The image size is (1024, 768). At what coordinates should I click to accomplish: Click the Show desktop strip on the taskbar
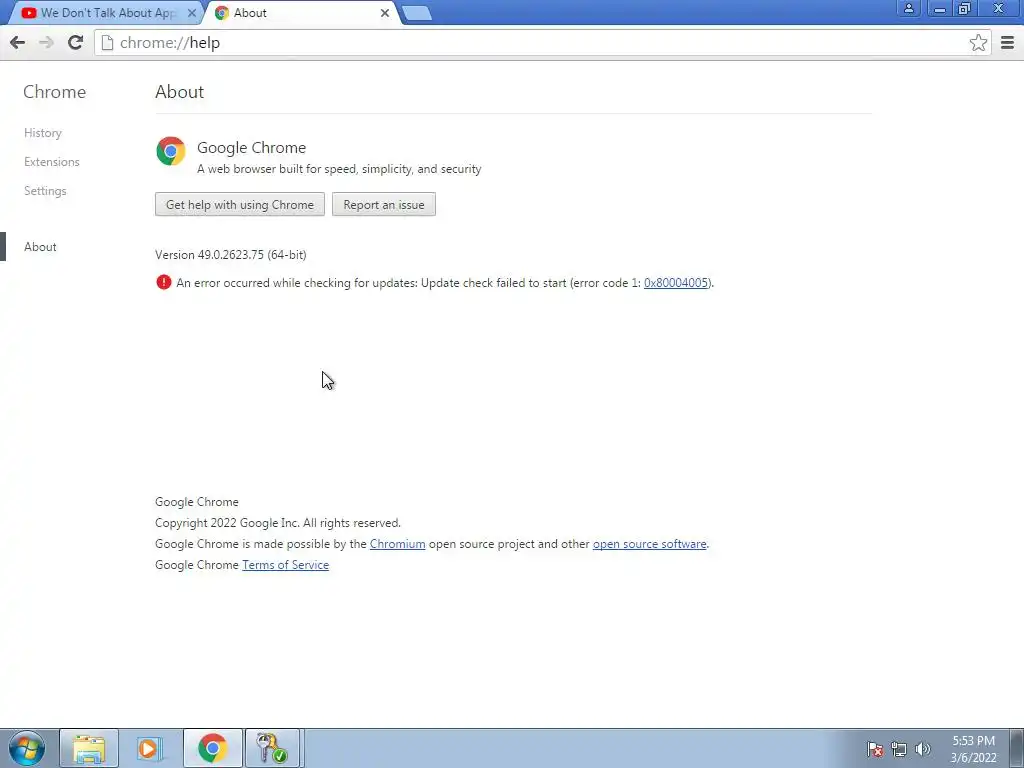click(x=1017, y=748)
